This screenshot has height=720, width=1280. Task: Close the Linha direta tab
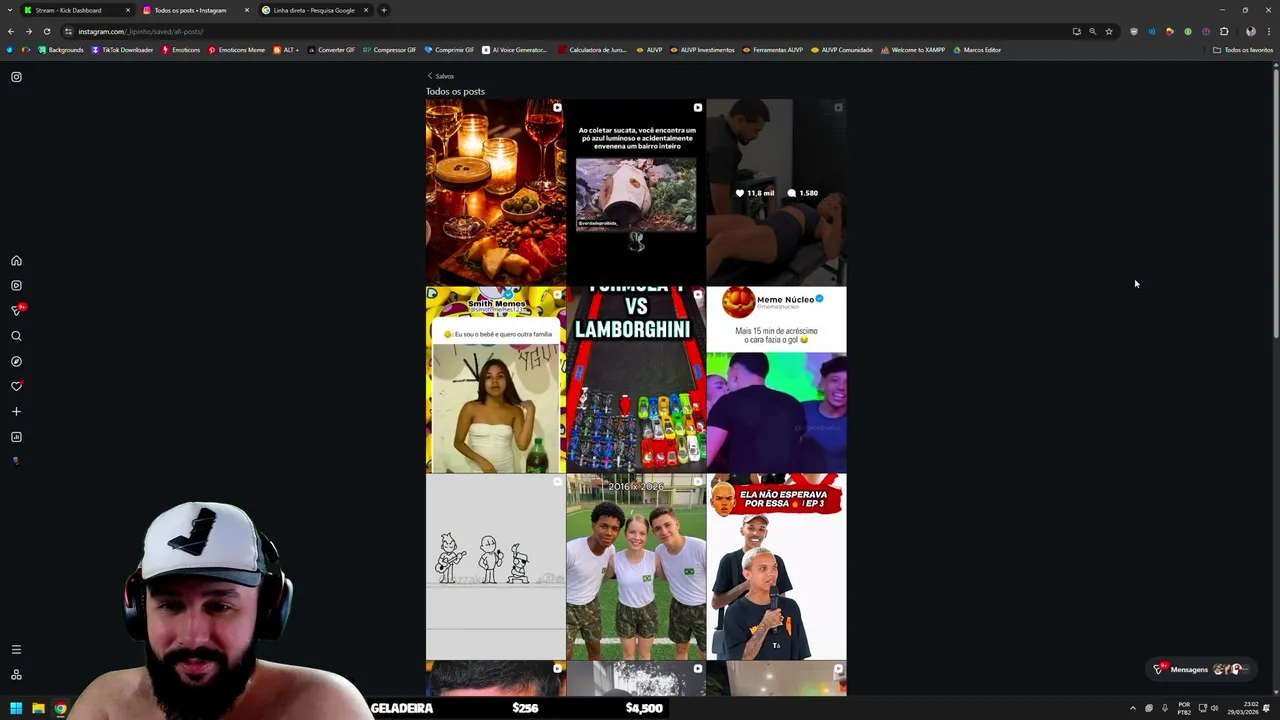(366, 10)
